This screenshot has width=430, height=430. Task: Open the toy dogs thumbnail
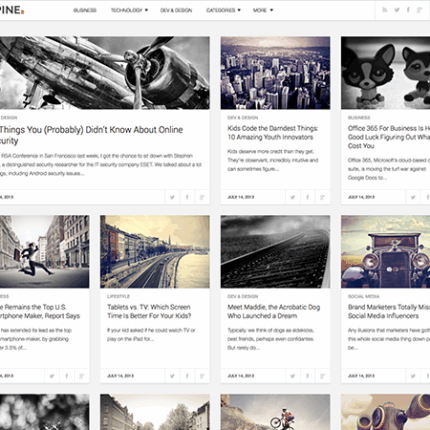385,73
